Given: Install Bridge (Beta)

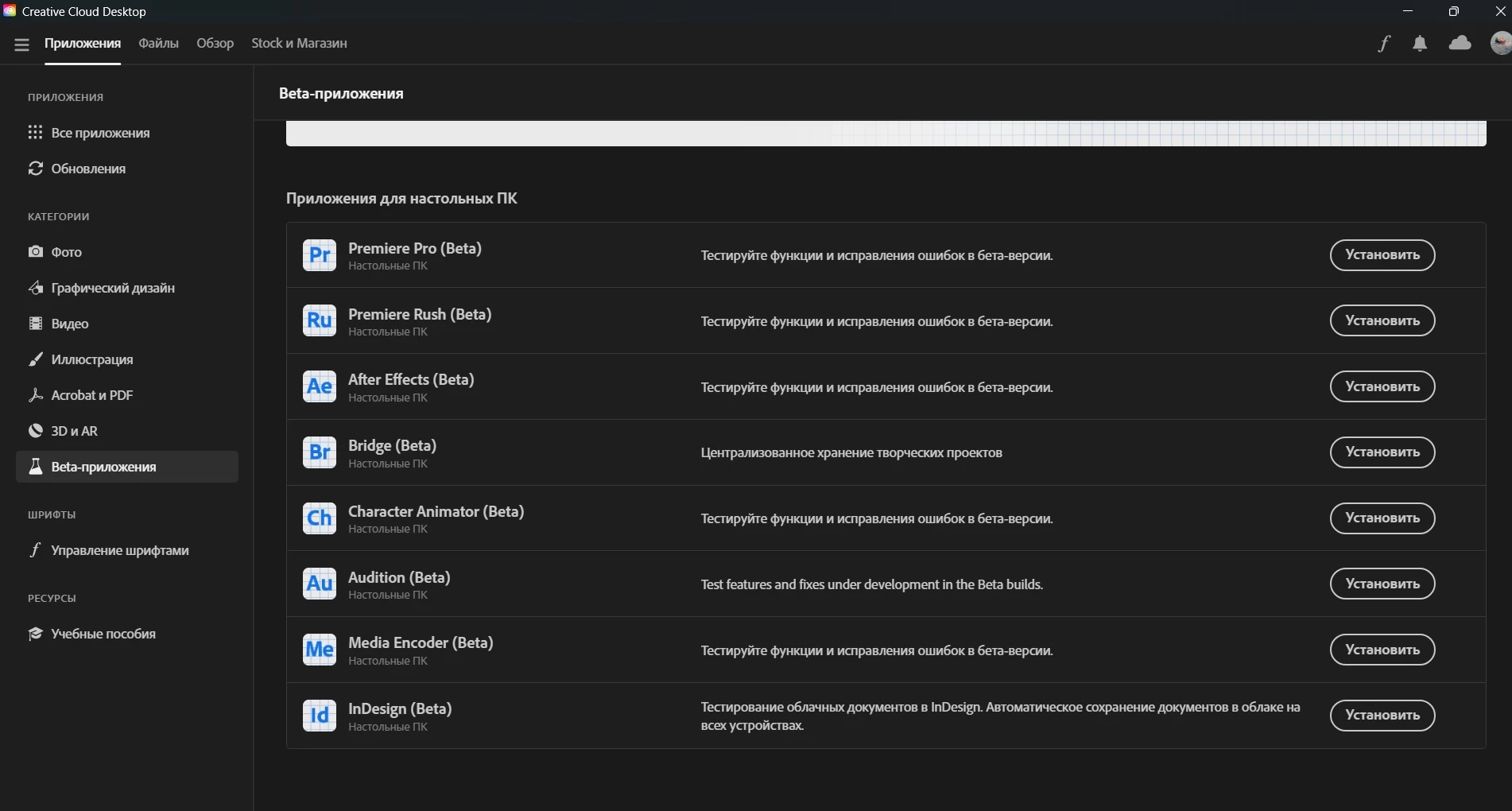Looking at the screenshot, I should click(x=1382, y=452).
